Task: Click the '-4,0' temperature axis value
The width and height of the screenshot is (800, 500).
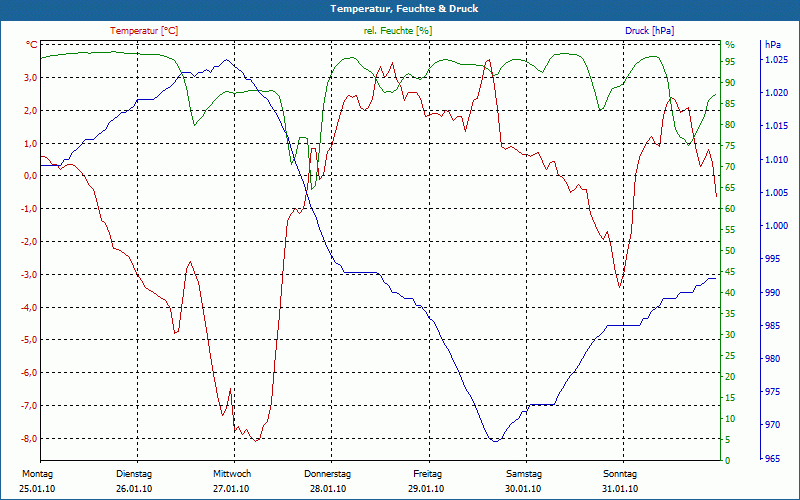Action: click(29, 307)
